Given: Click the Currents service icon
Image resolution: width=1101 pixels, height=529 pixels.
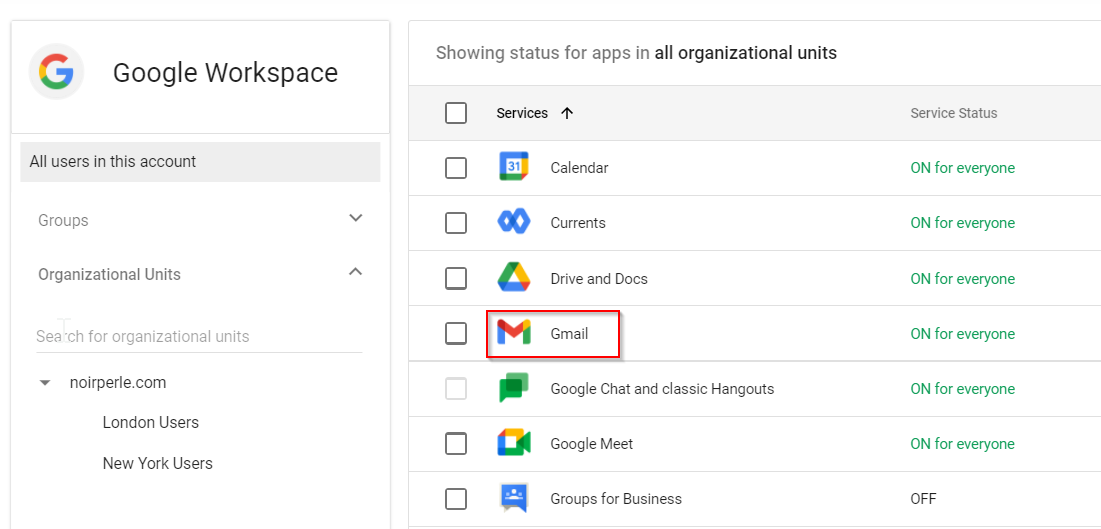Looking at the screenshot, I should point(513,223).
